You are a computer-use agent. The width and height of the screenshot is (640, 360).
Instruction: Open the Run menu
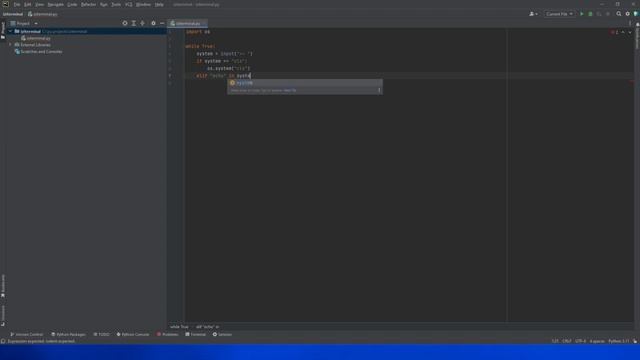(x=104, y=4)
